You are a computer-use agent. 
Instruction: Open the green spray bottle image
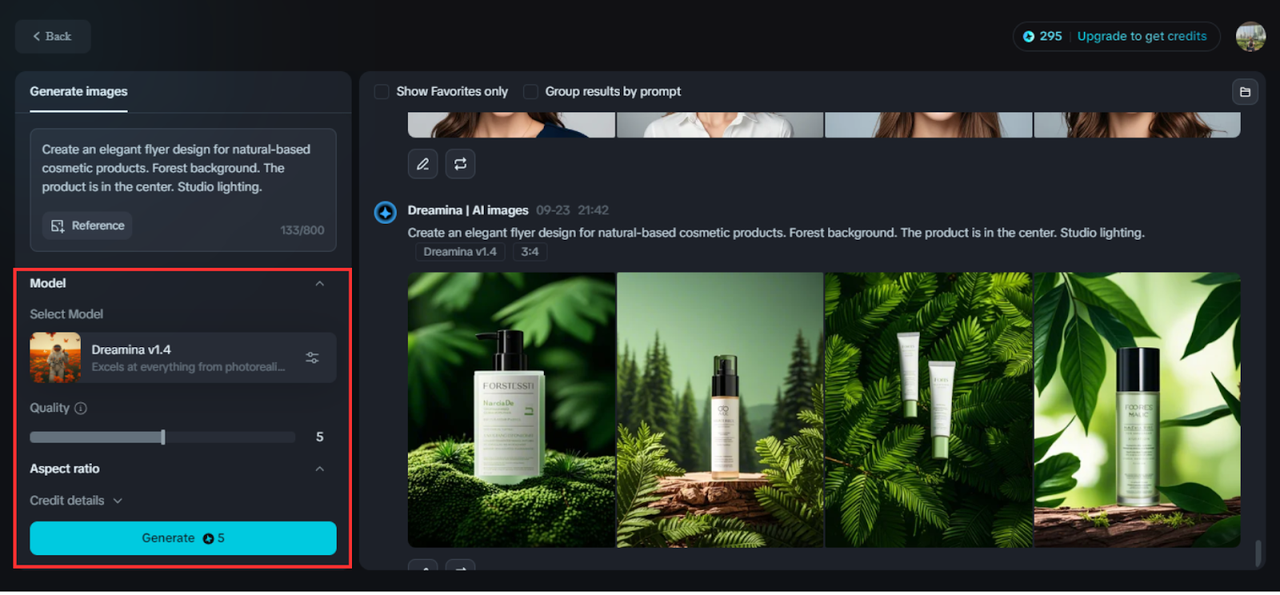[1137, 410]
